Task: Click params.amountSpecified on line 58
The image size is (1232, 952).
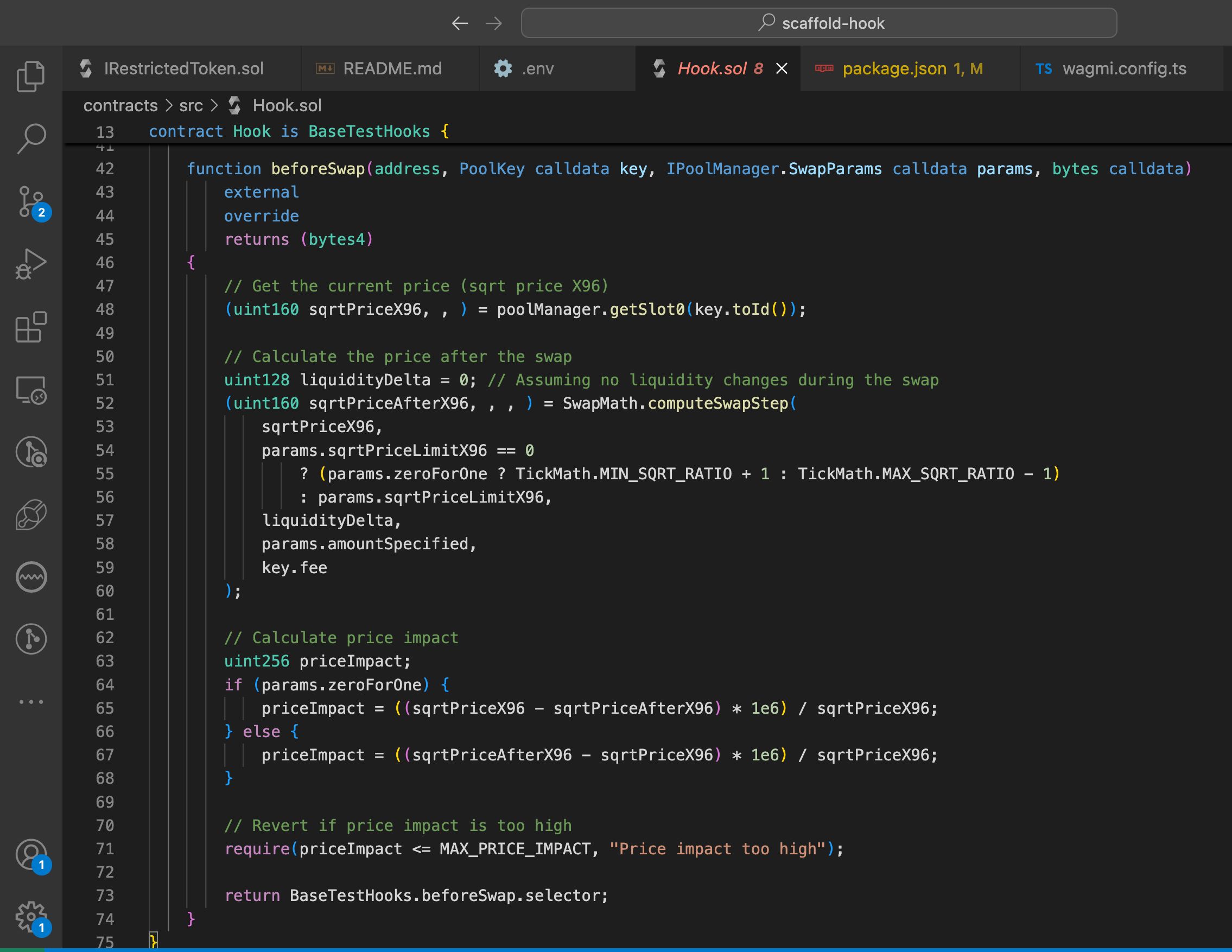Action: click(365, 544)
